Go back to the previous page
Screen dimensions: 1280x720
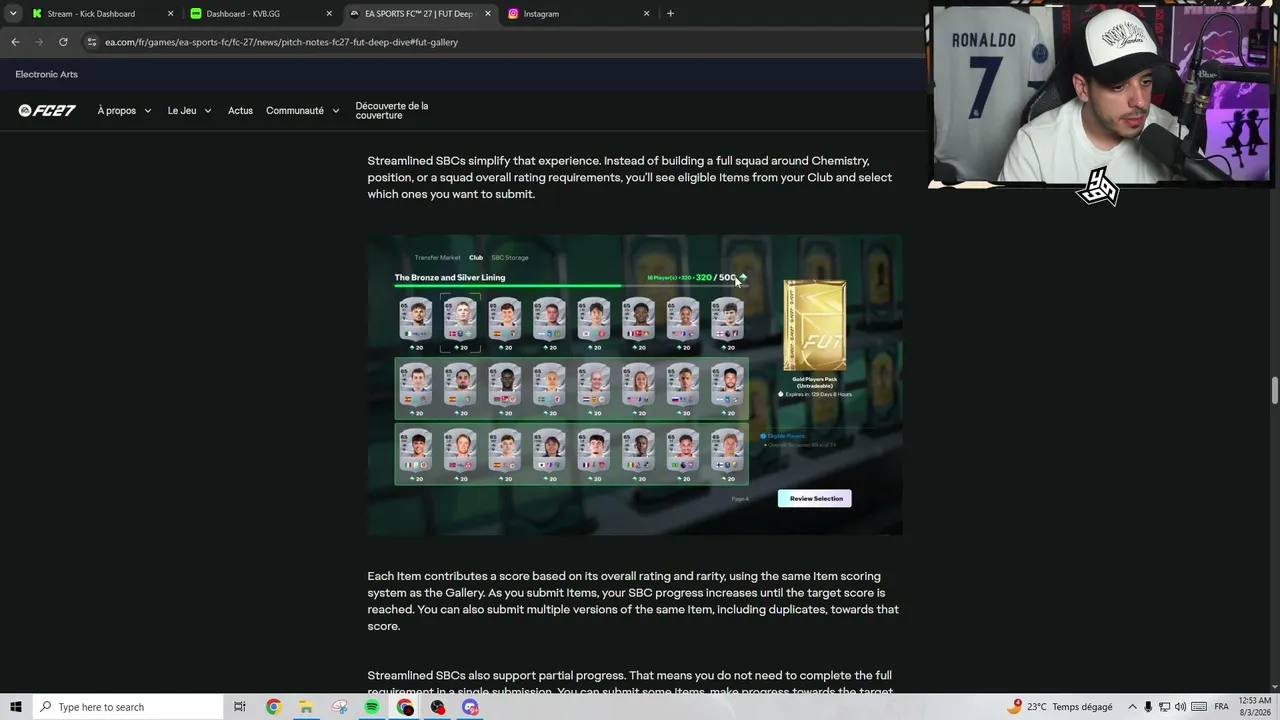click(15, 42)
